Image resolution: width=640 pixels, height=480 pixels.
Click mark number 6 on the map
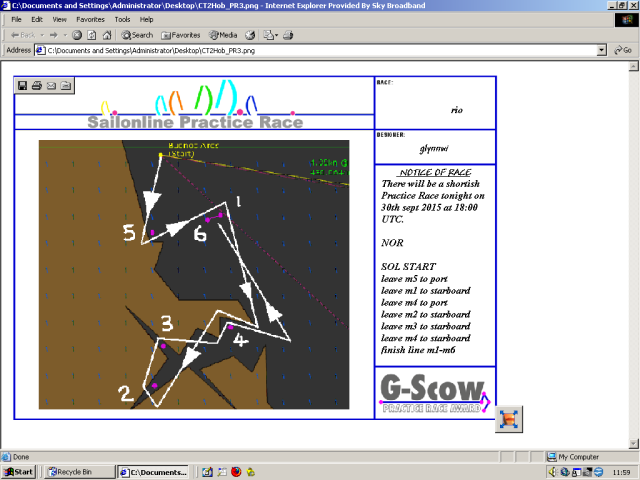[200, 234]
